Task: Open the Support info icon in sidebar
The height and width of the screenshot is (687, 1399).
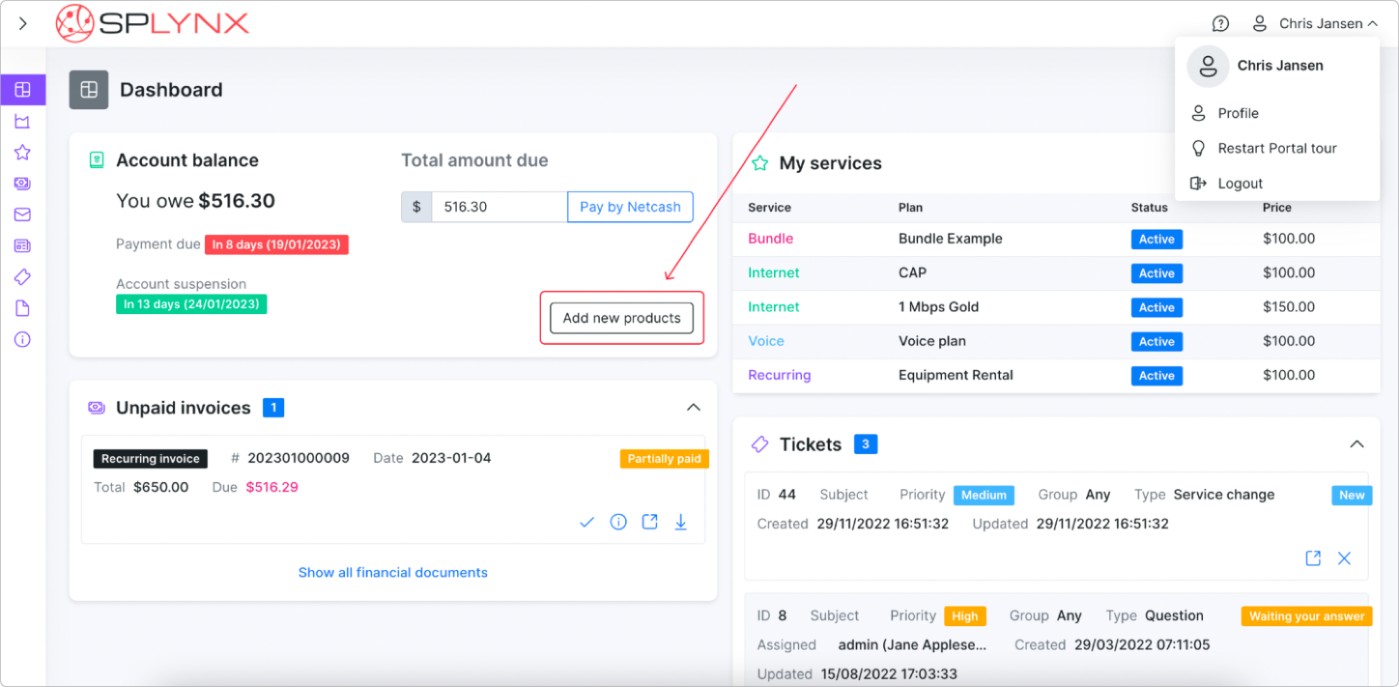Action: [x=22, y=339]
